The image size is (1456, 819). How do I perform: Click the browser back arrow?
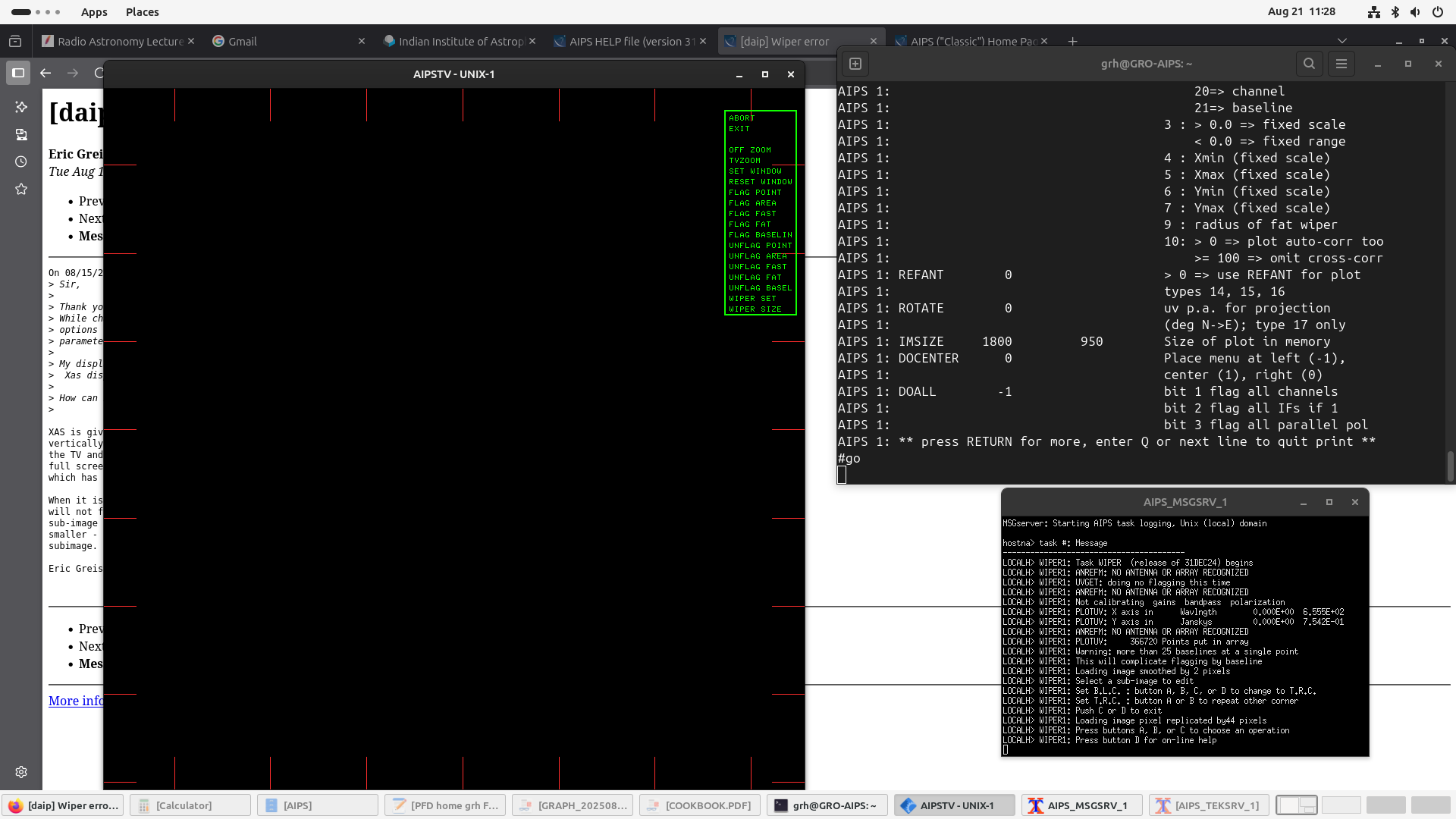(x=45, y=73)
